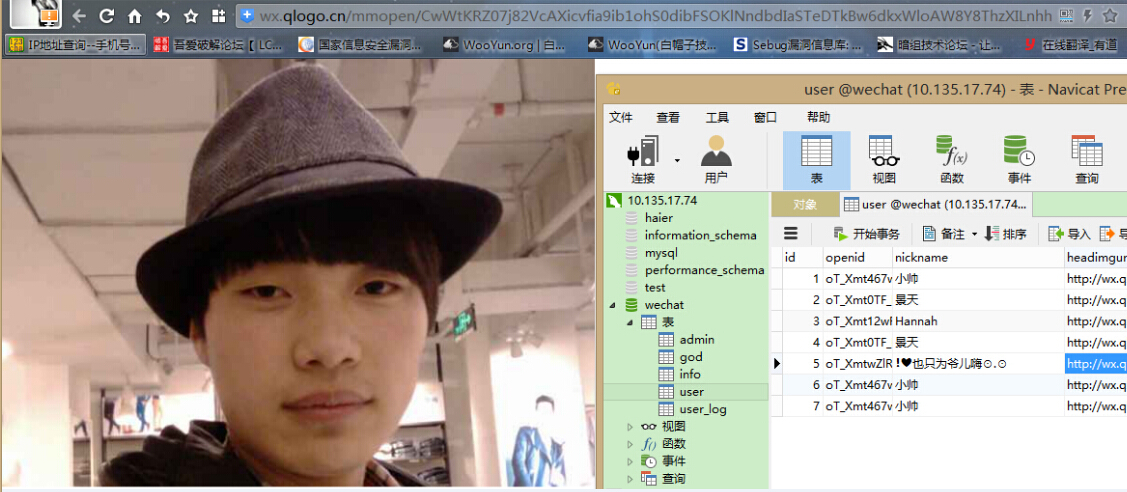Collapse the 表 tables folder

pos(630,322)
